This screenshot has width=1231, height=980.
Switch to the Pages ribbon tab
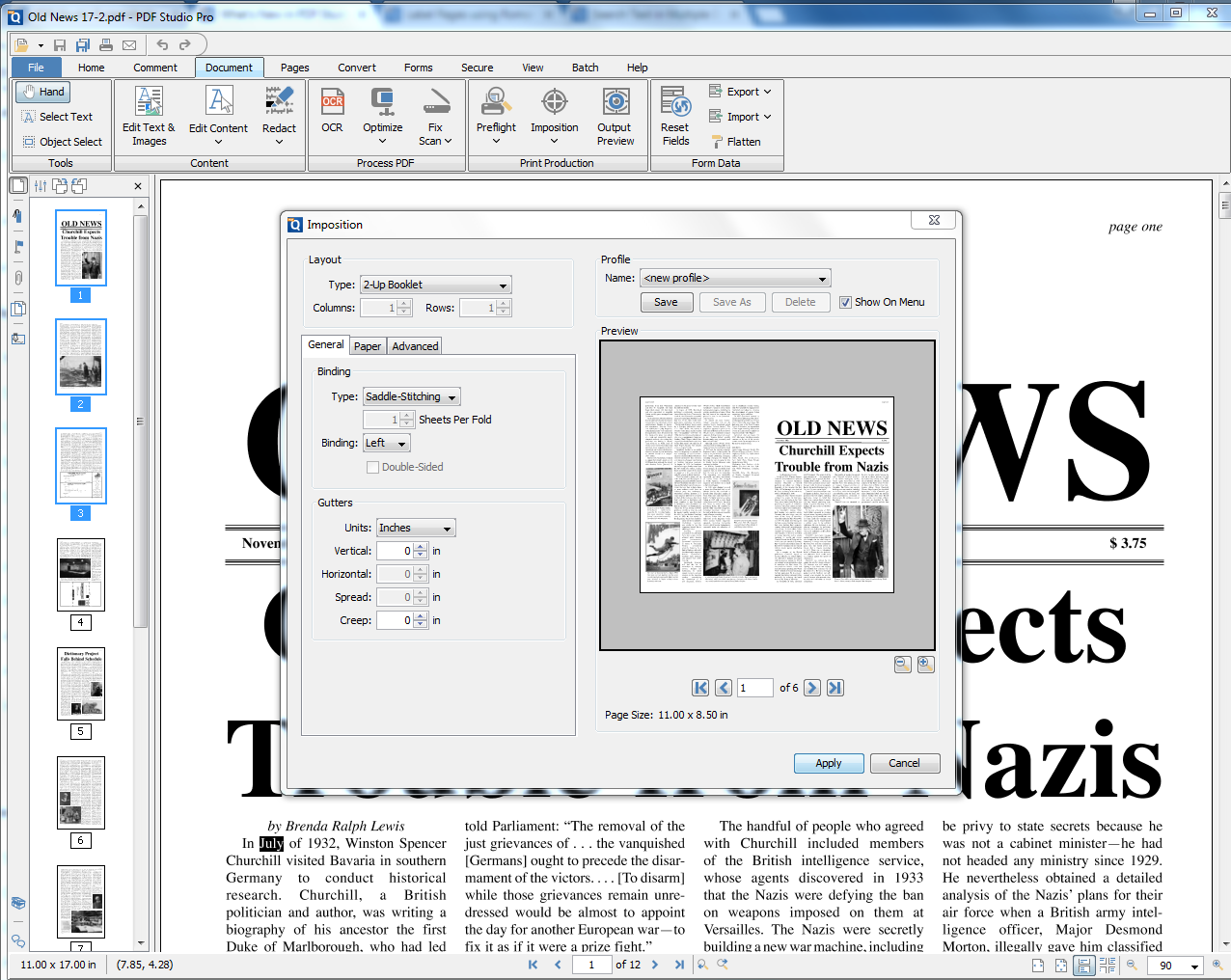click(x=295, y=68)
